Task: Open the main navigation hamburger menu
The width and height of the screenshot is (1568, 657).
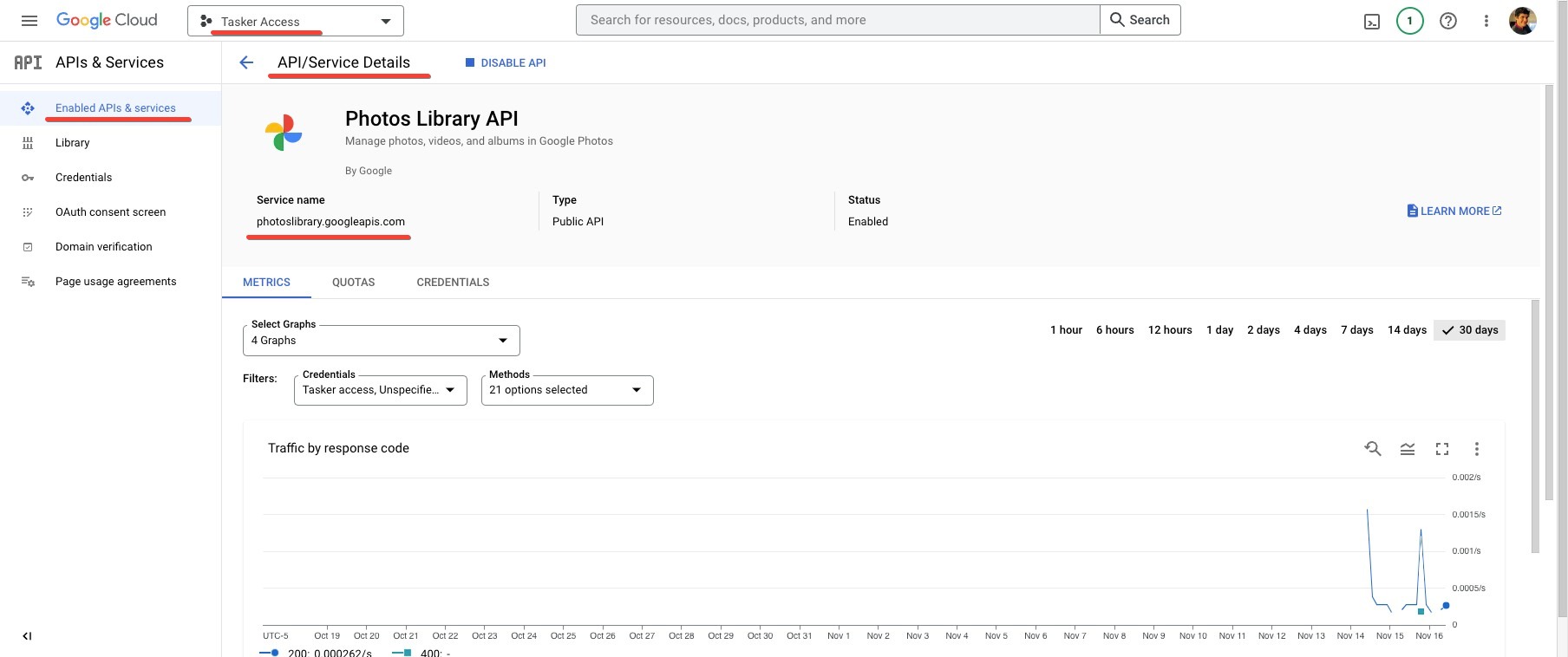Action: [29, 21]
